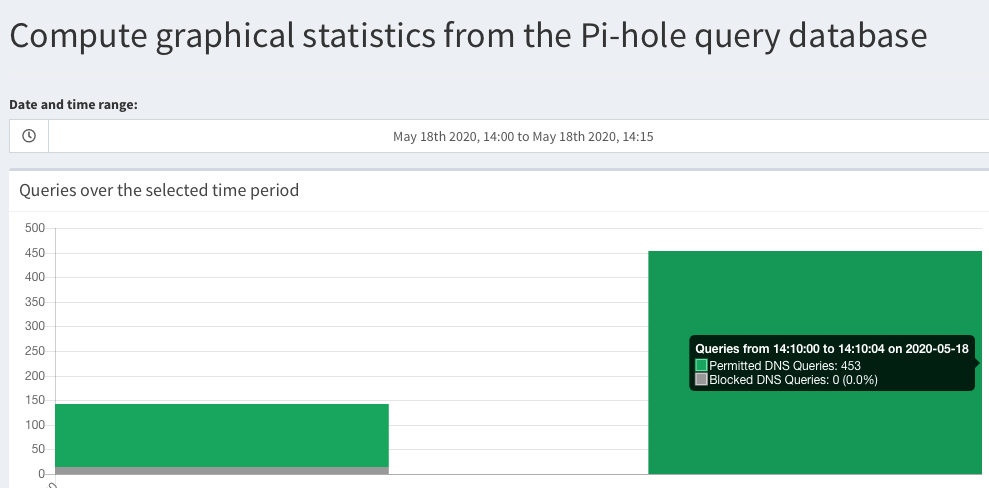Click the grey blocked queries bar segment

[222, 471]
